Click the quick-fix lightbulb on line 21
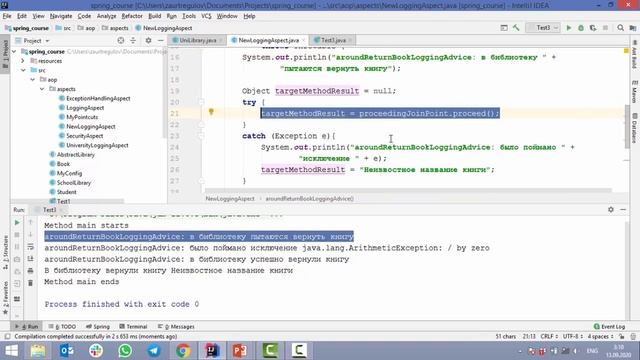The image size is (640, 360). tap(211, 111)
